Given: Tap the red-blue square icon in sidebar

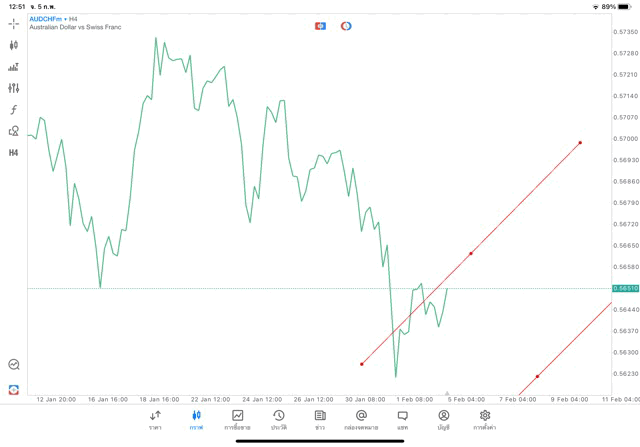Looking at the screenshot, I should click(14, 388).
